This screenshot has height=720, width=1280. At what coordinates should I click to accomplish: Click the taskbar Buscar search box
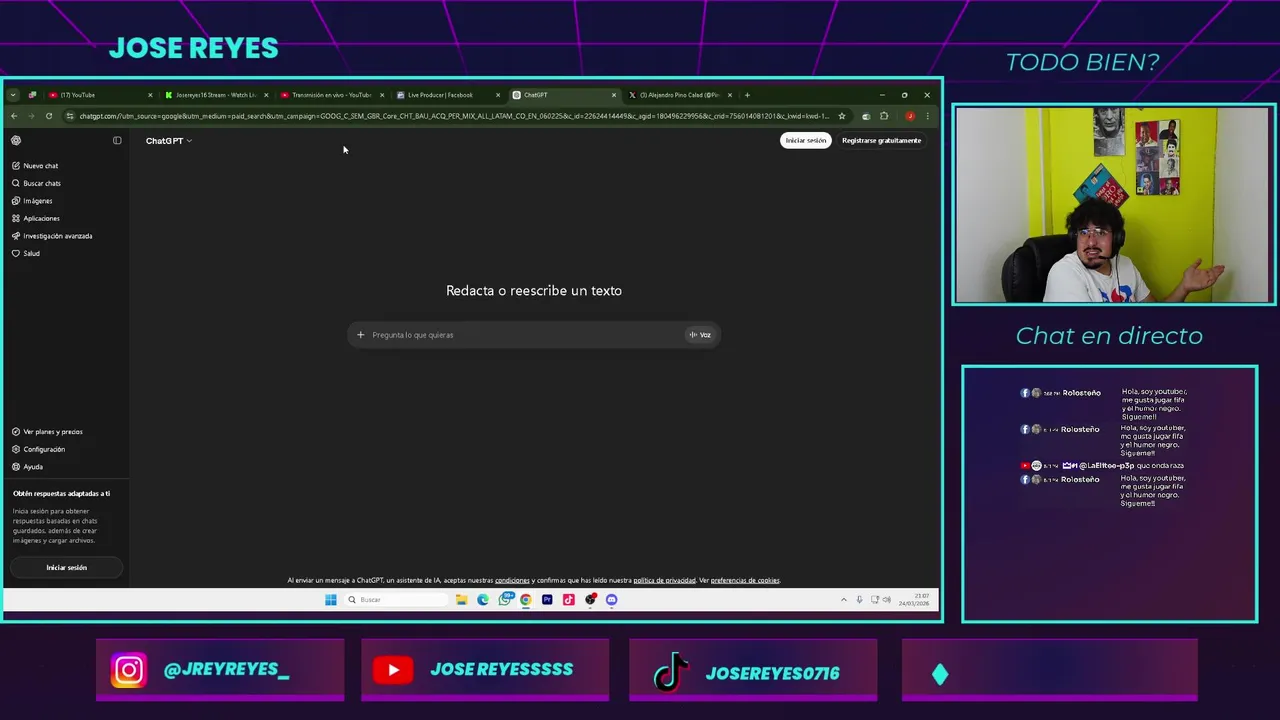point(396,600)
